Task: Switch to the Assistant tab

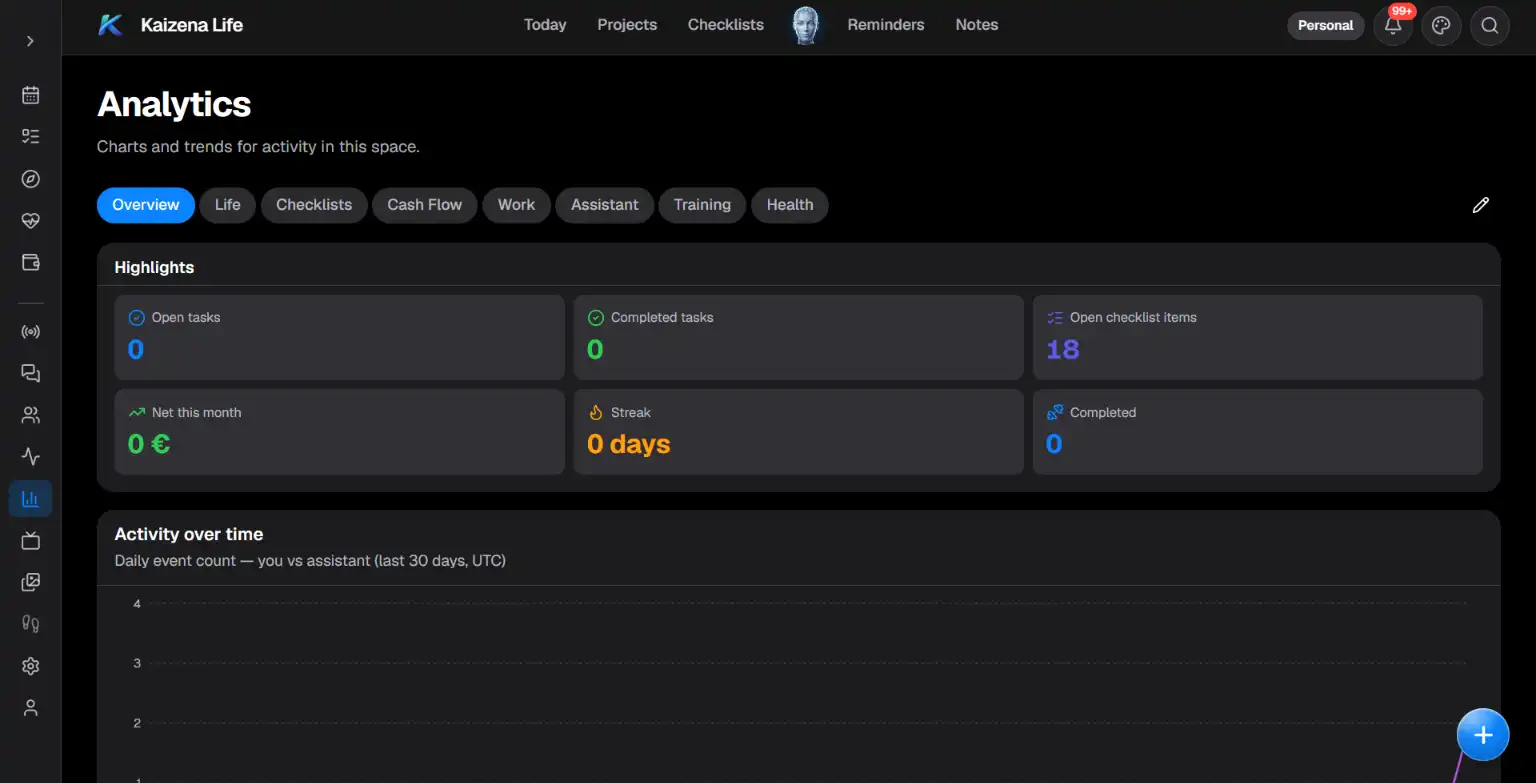Action: click(605, 205)
